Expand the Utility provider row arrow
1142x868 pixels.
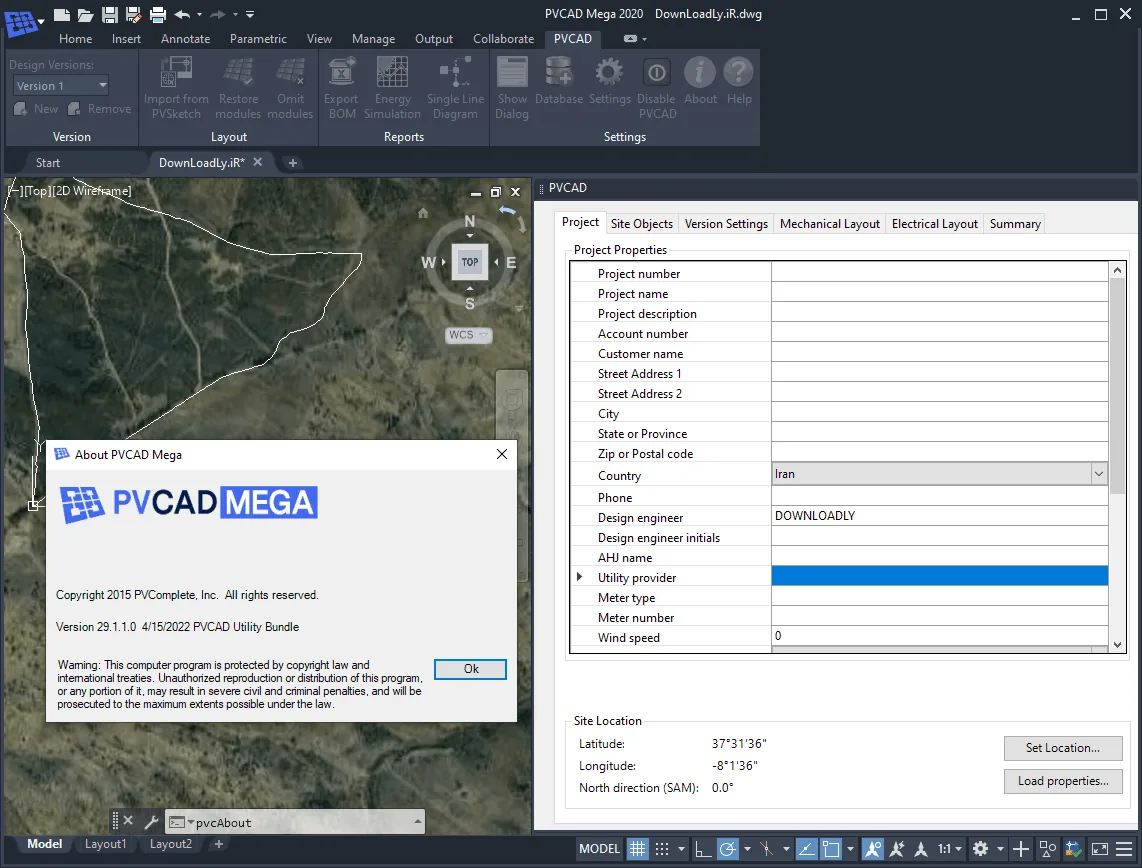tap(580, 577)
